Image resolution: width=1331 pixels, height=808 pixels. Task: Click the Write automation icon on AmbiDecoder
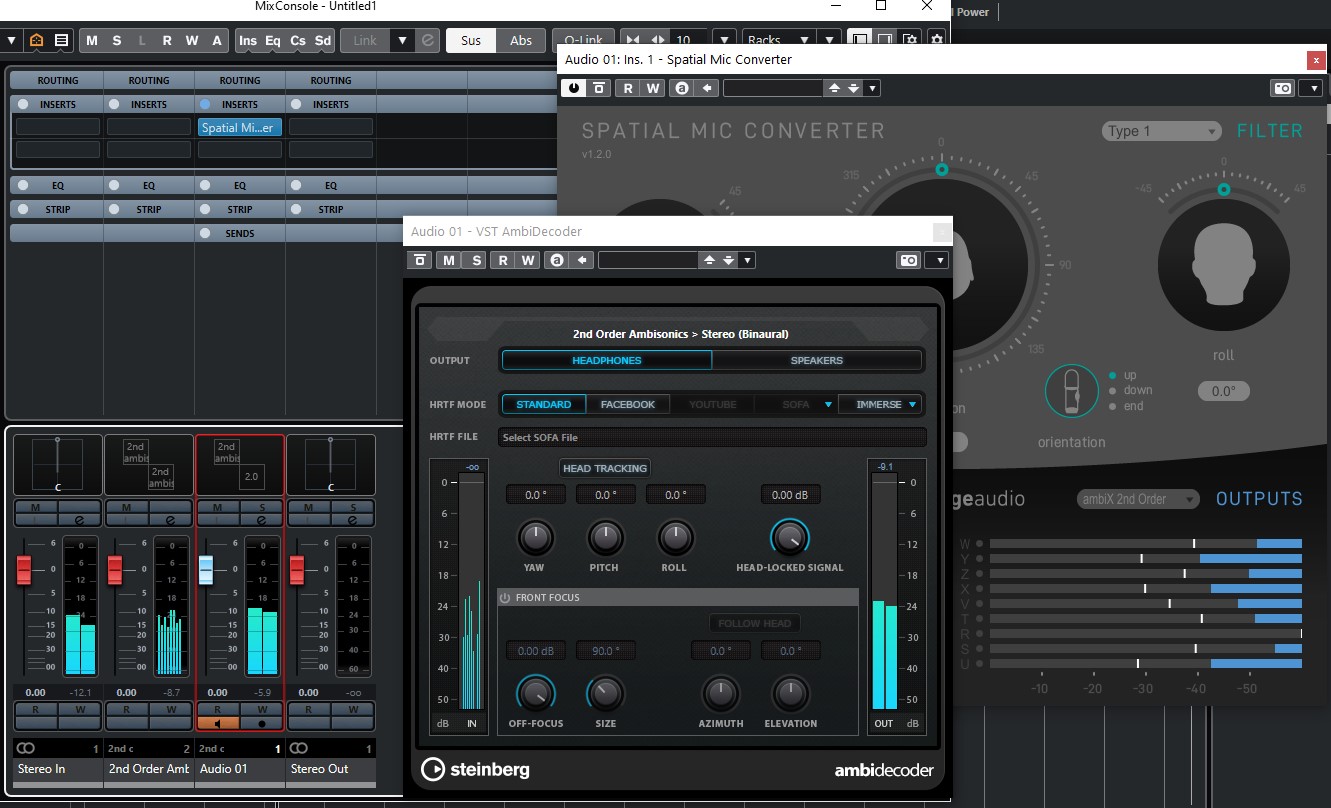(527, 259)
